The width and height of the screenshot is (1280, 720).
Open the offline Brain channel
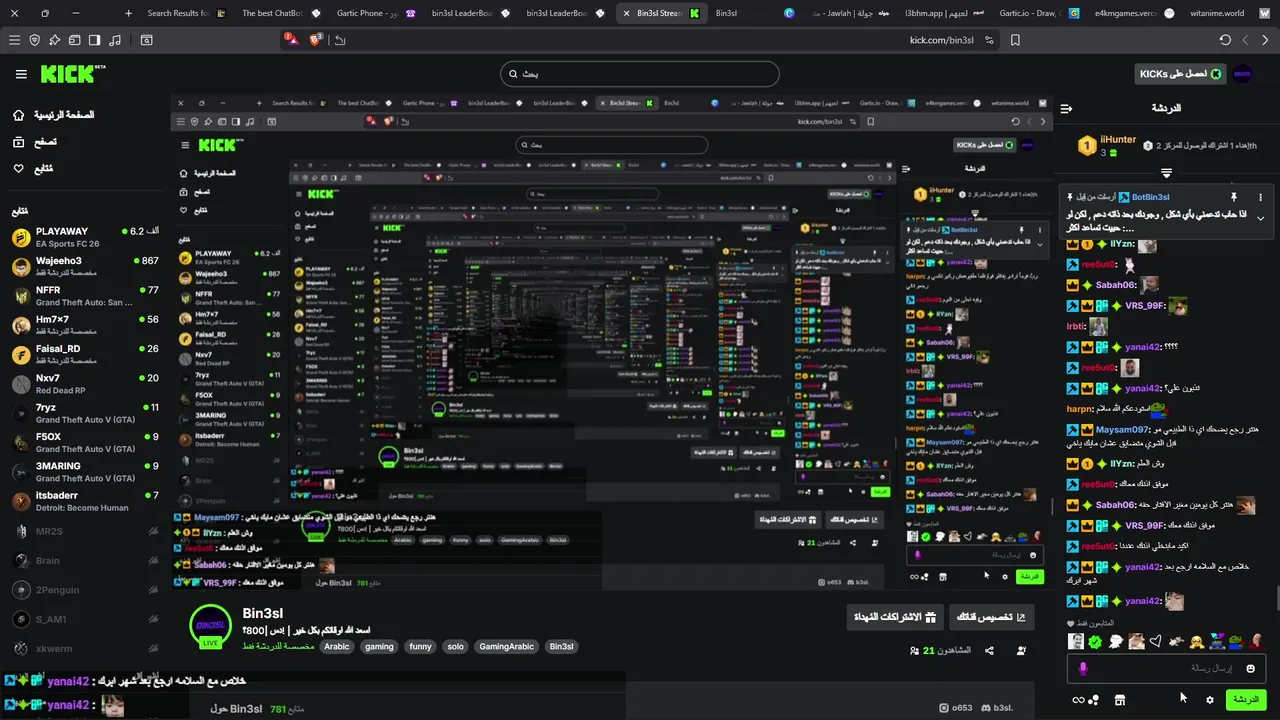[84, 561]
